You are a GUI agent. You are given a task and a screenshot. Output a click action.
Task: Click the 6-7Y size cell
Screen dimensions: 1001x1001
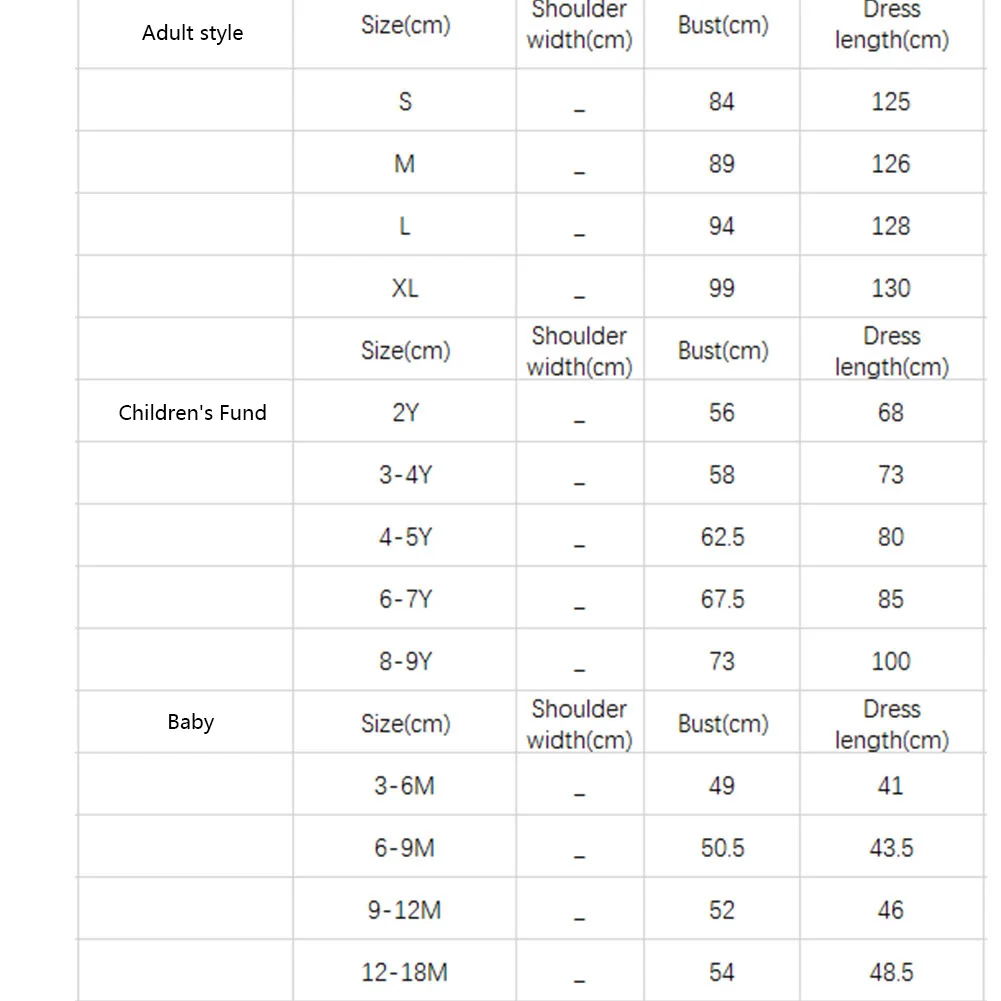405,599
